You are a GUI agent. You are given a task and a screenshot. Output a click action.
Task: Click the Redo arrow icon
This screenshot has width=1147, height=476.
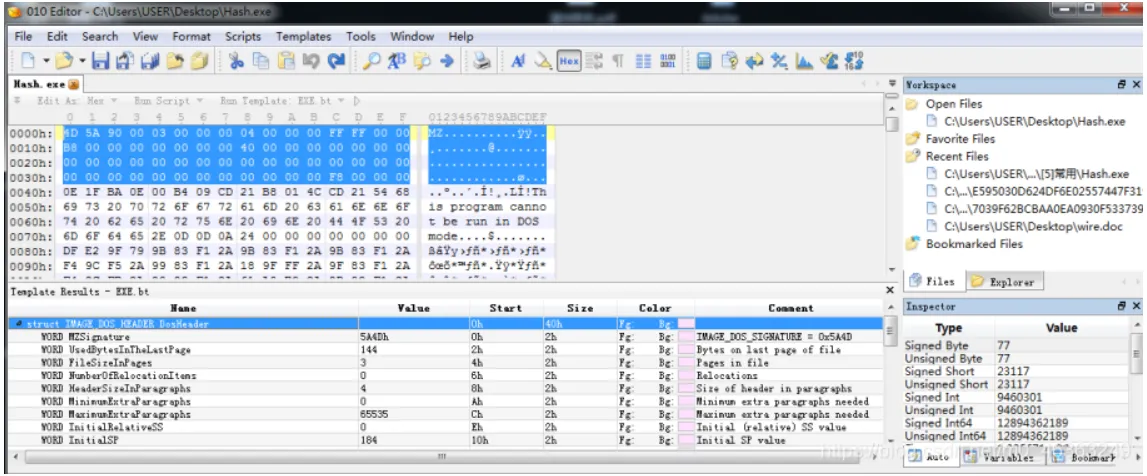pyautogui.click(x=336, y=61)
